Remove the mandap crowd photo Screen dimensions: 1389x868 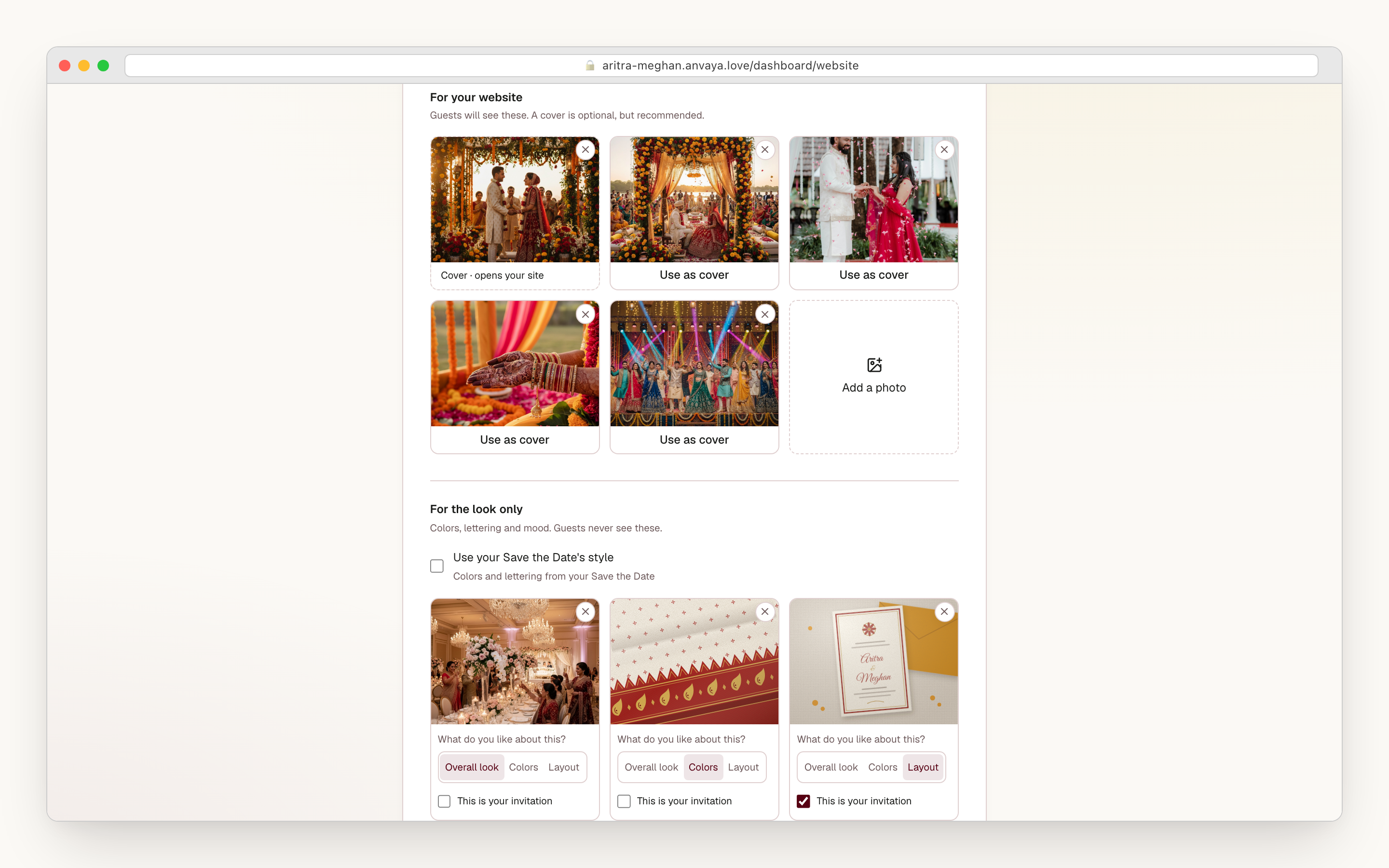click(x=764, y=150)
